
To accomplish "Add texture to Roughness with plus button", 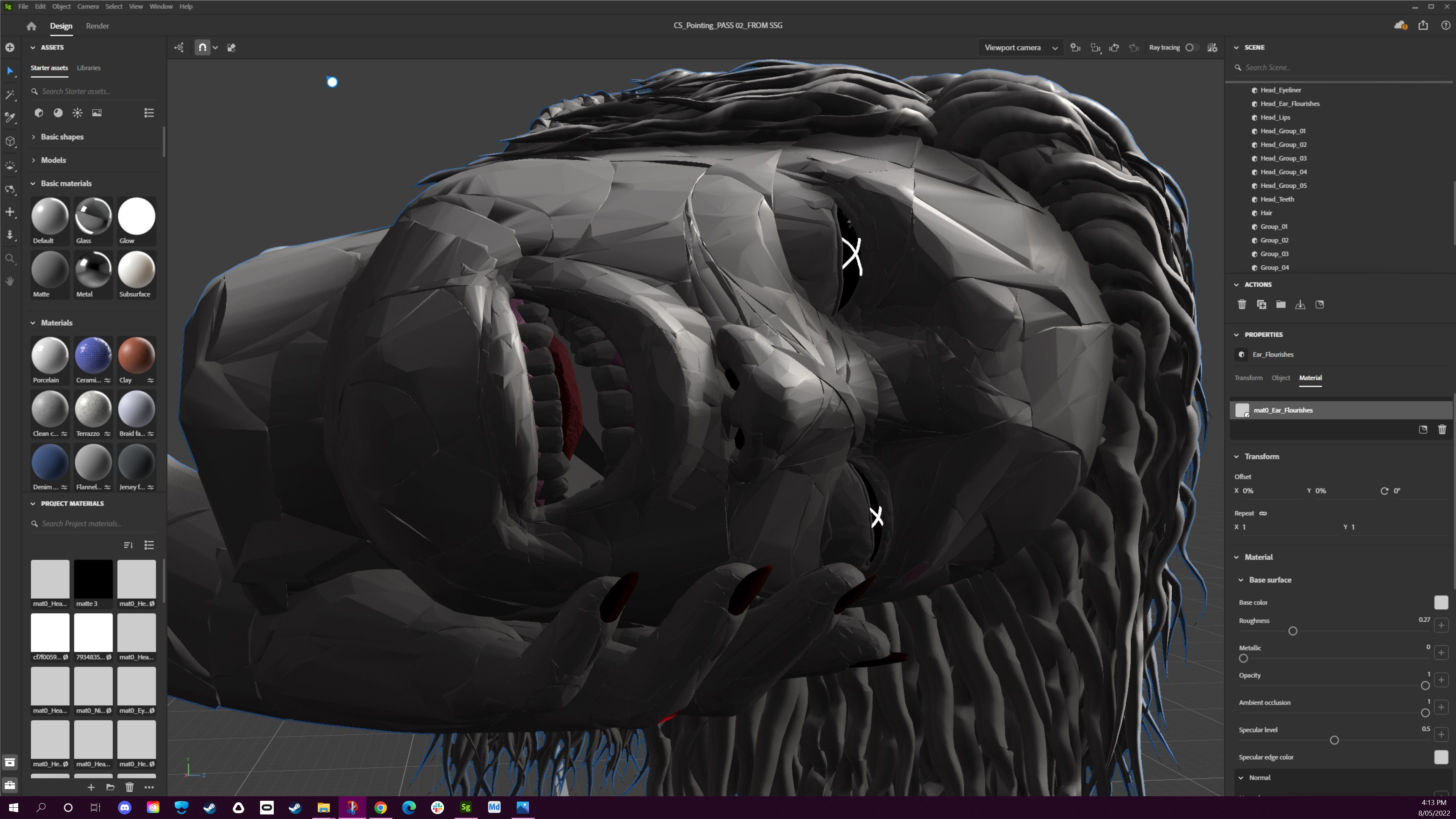I will (1441, 625).
